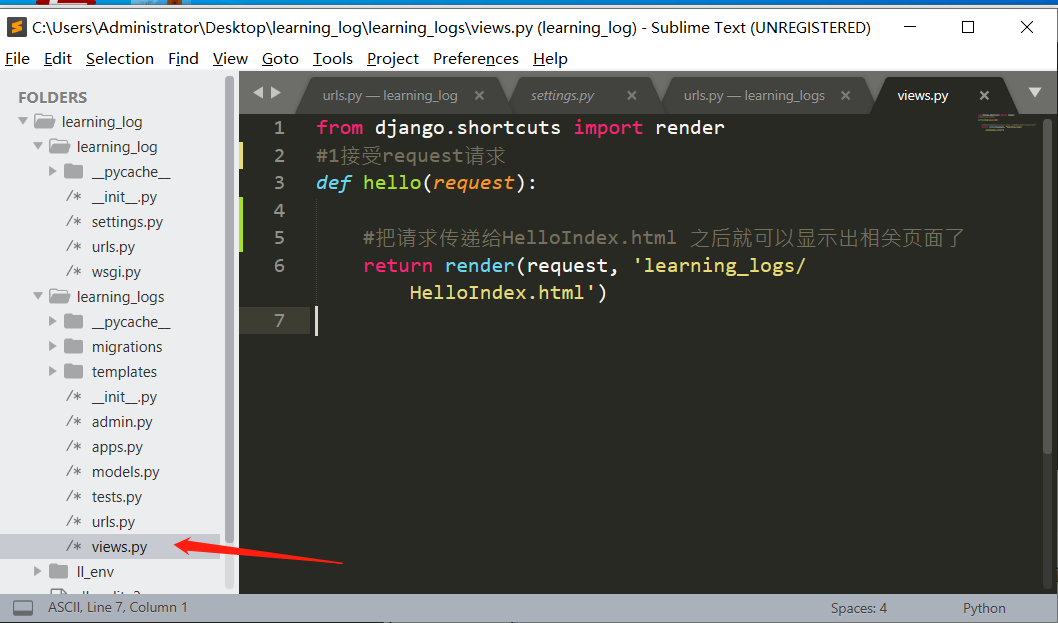Close the settings.py tab
Image resolution: width=1058 pixels, height=623 pixels.
(x=632, y=96)
